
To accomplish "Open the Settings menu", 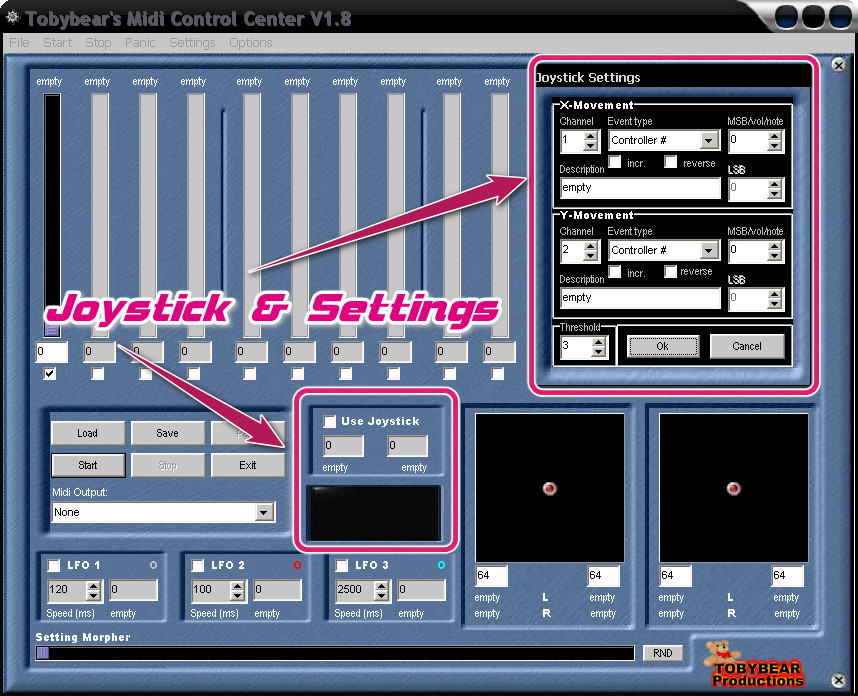I will (192, 43).
